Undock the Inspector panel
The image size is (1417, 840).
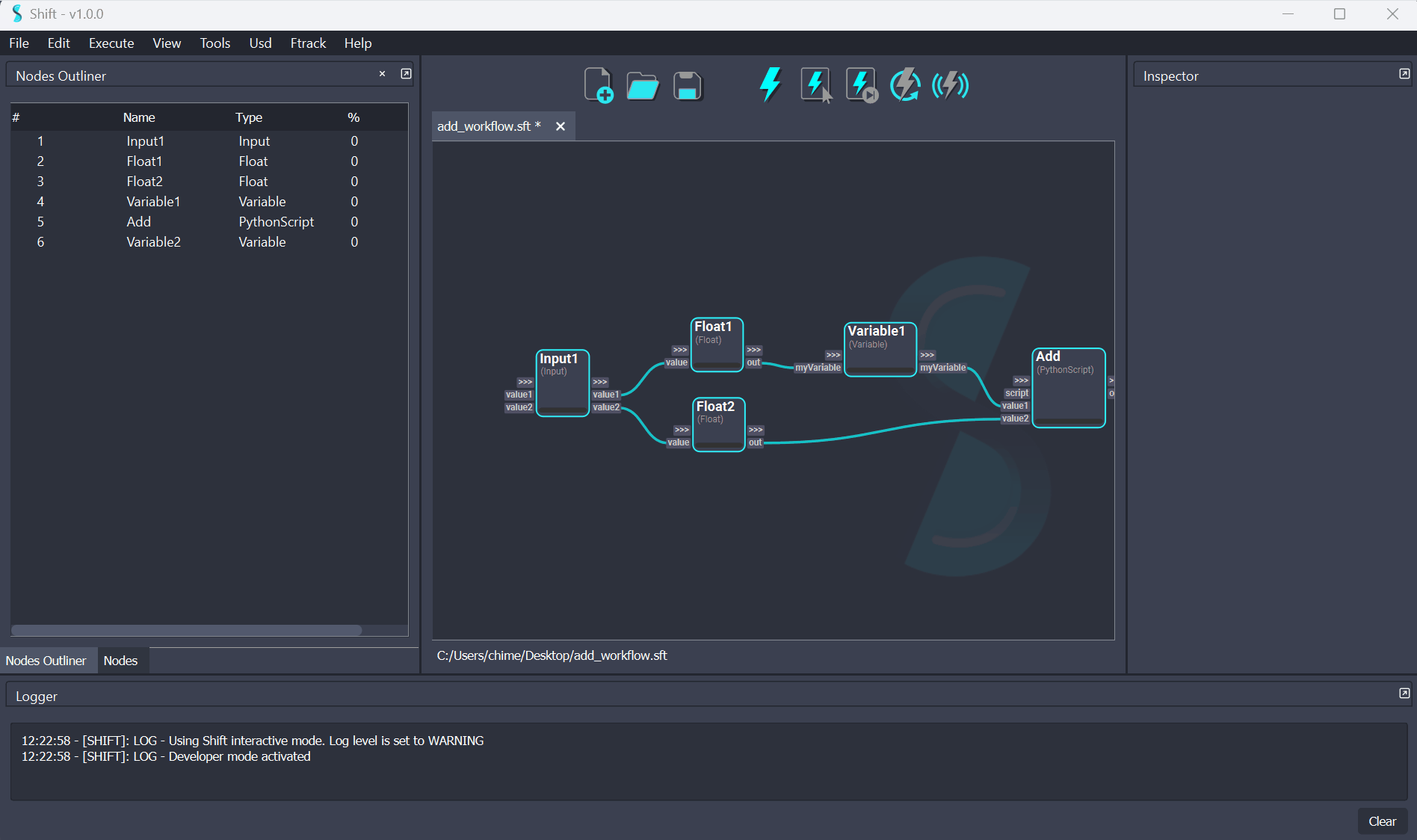[x=1404, y=74]
